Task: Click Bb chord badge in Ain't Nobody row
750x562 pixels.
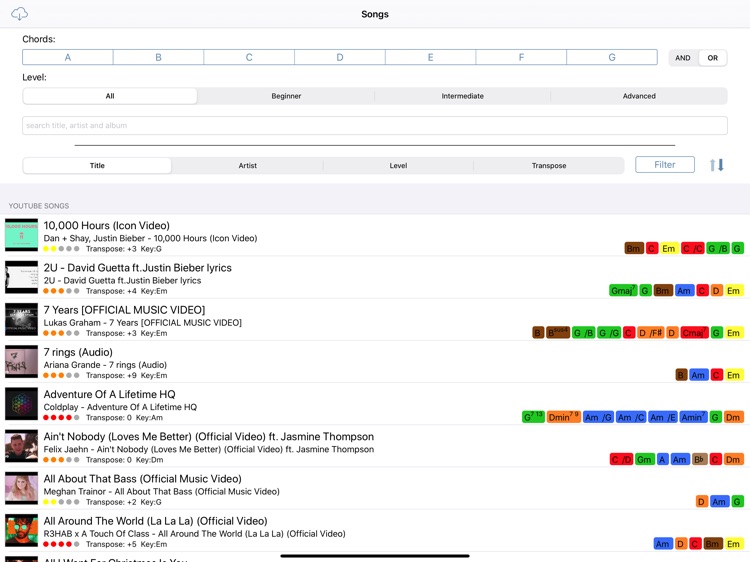Action: pyautogui.click(x=699, y=459)
